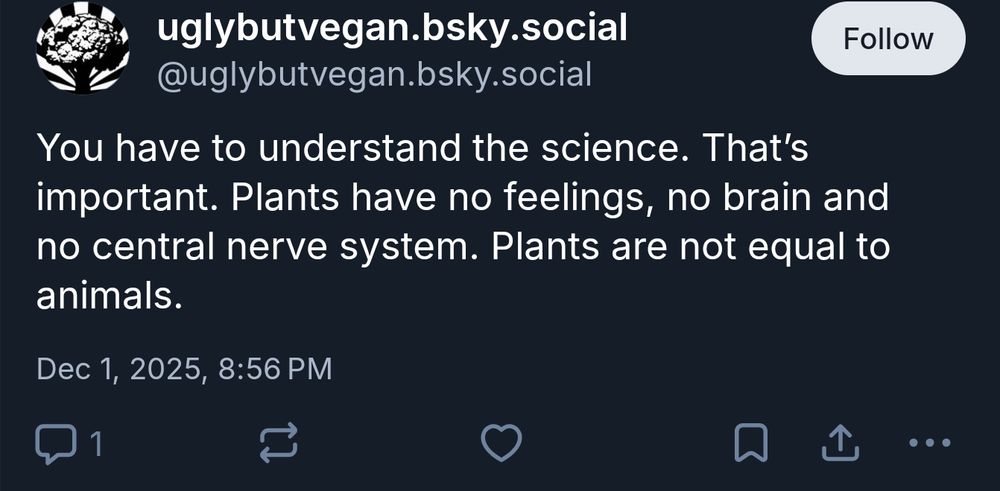Click the 8:56 PM time text
This screenshot has height=491, width=1000.
[x=274, y=369]
